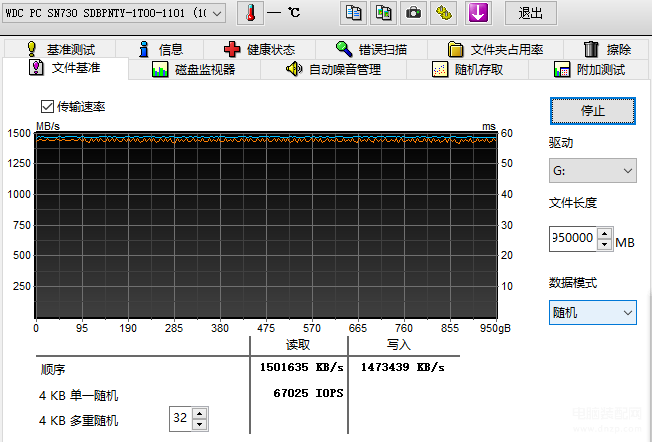The height and width of the screenshot is (442, 652).
Task: Click the light bulb icon on 基准测试
Action: (32, 49)
